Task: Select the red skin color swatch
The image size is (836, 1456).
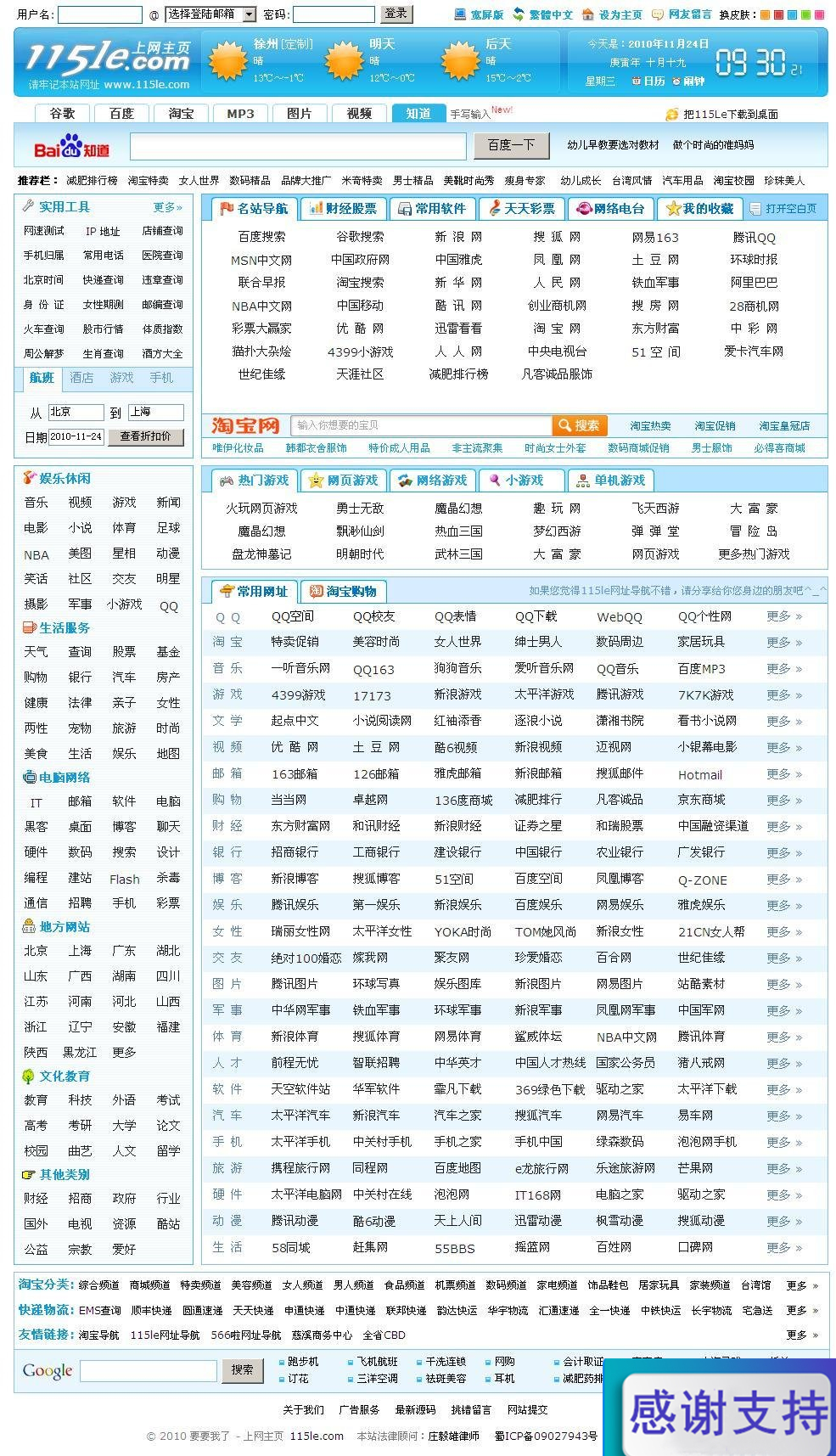Action: coord(778,14)
